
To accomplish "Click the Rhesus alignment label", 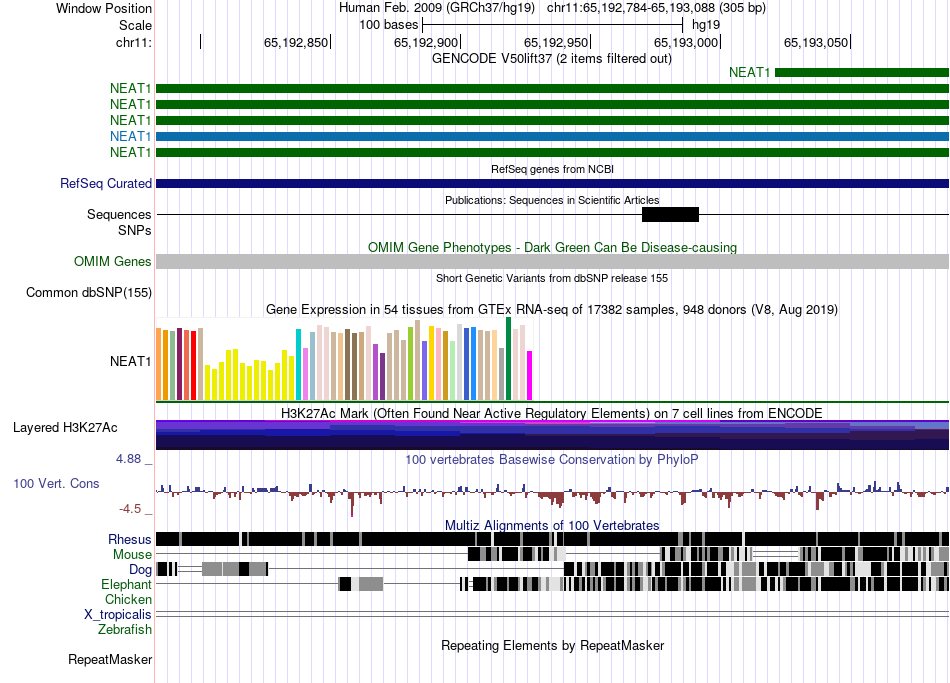I will (130, 539).
